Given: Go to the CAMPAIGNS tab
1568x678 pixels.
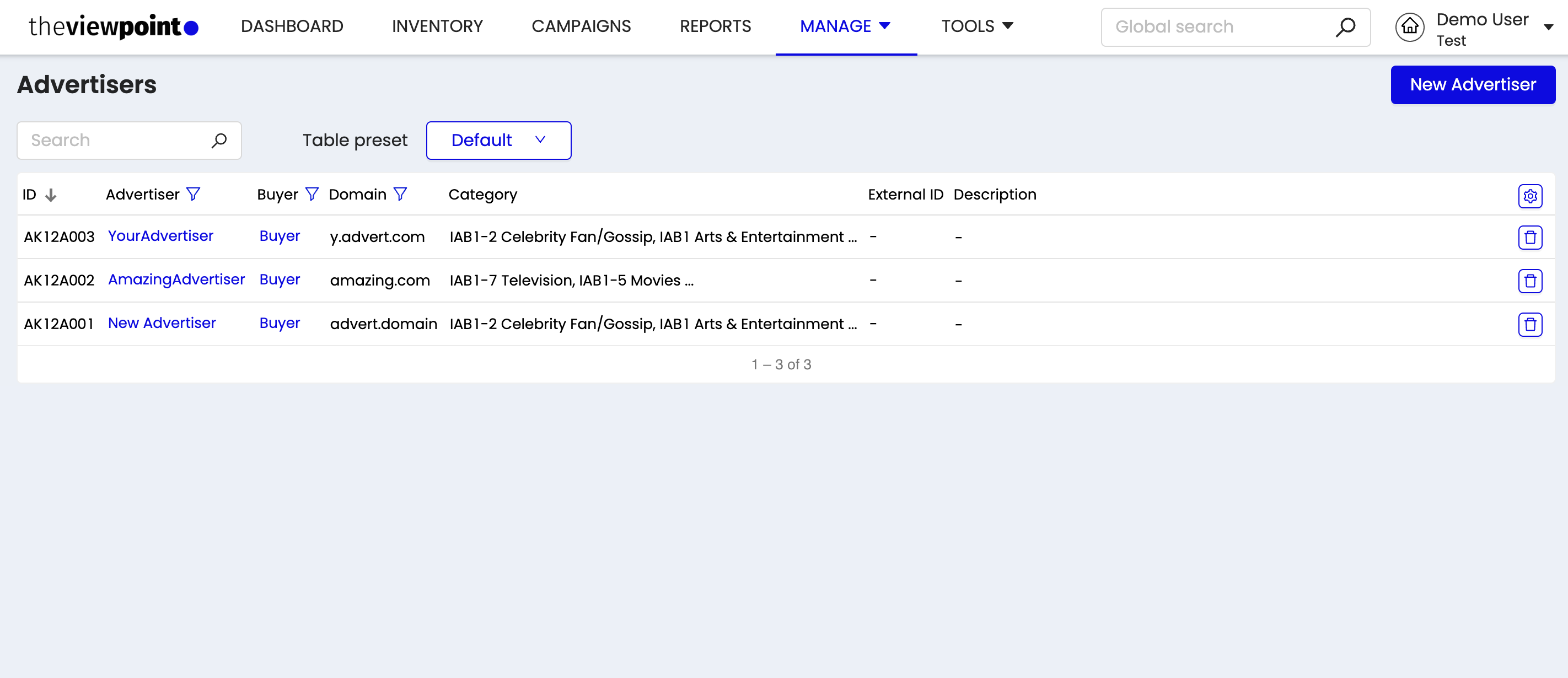Looking at the screenshot, I should [x=581, y=26].
